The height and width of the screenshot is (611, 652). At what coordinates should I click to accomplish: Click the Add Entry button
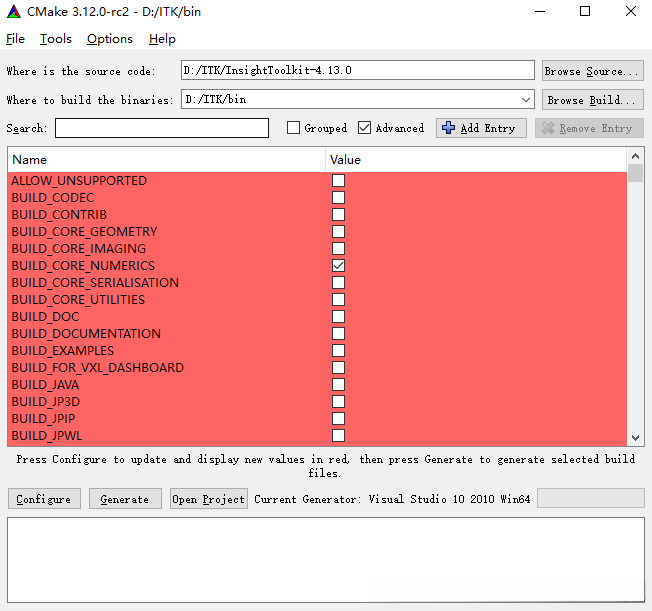481,128
